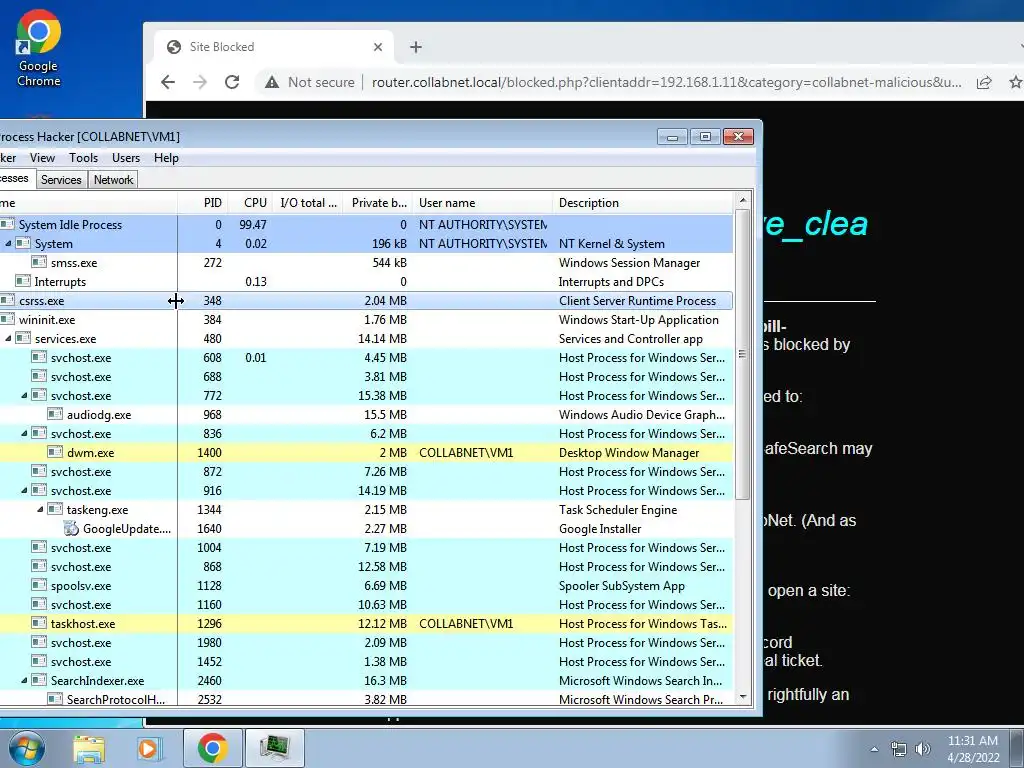Image resolution: width=1024 pixels, height=768 pixels.
Task: Select the SearchProtocolHost process row
Action: click(x=366, y=698)
